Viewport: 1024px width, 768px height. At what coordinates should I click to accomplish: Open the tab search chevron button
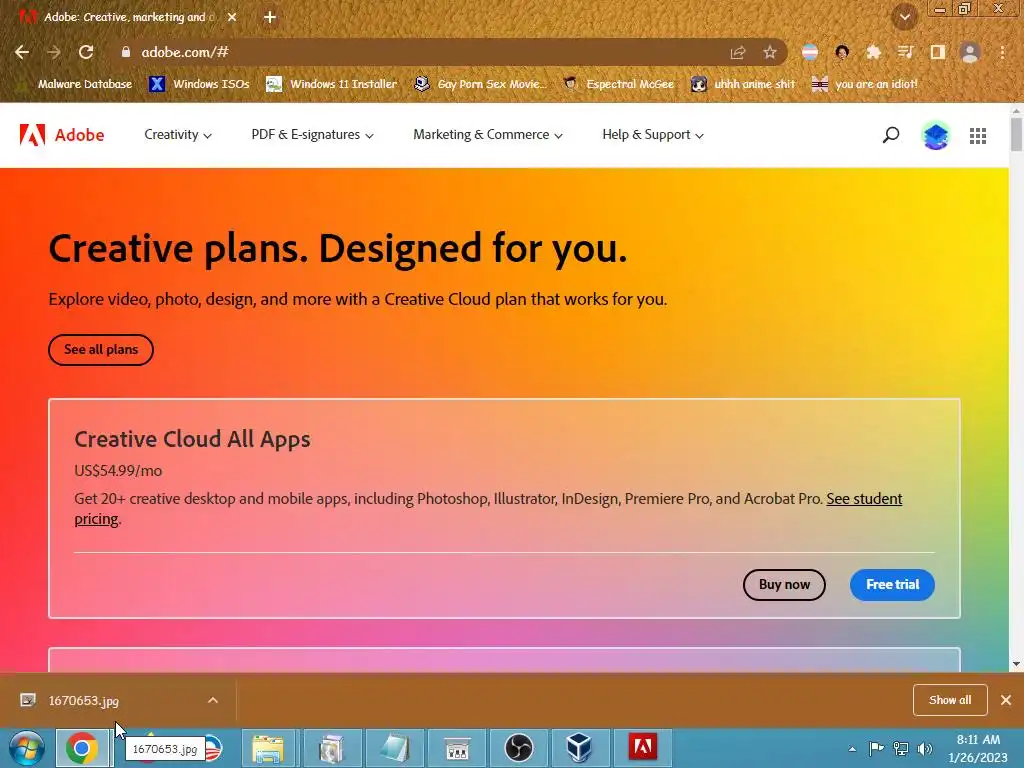[904, 17]
